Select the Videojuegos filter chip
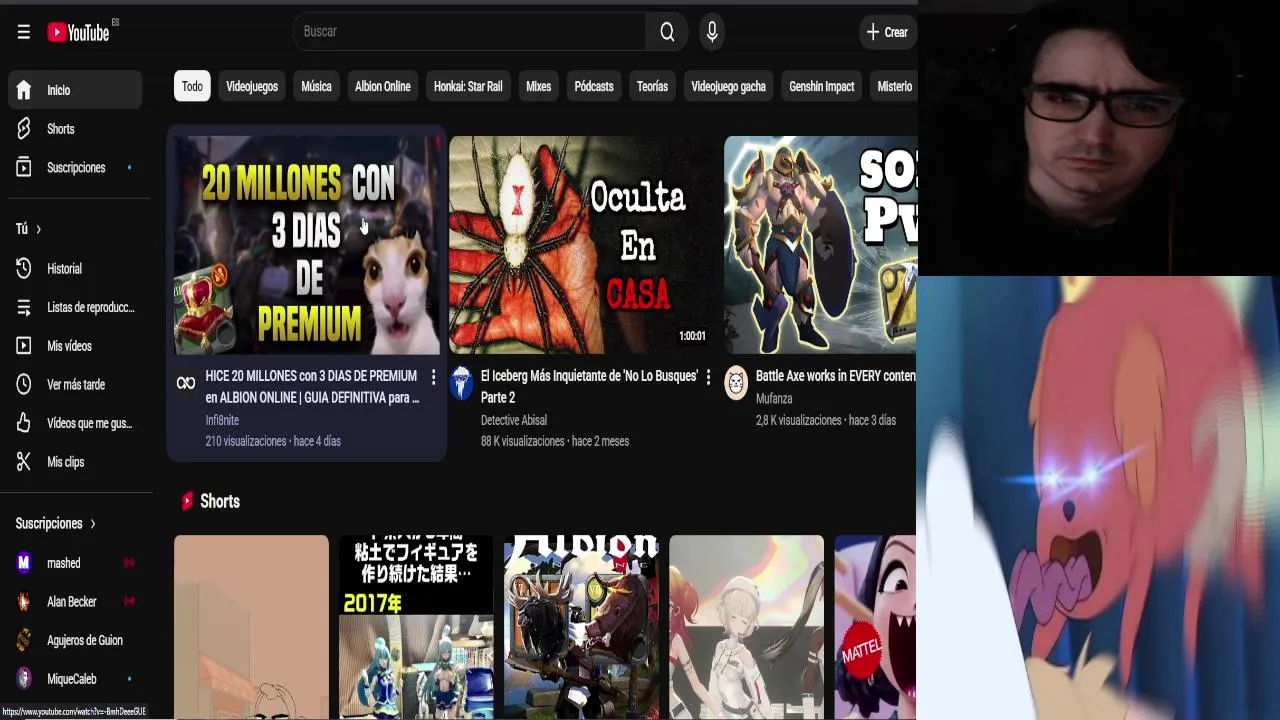Screen dimensions: 1280x720 252,86
